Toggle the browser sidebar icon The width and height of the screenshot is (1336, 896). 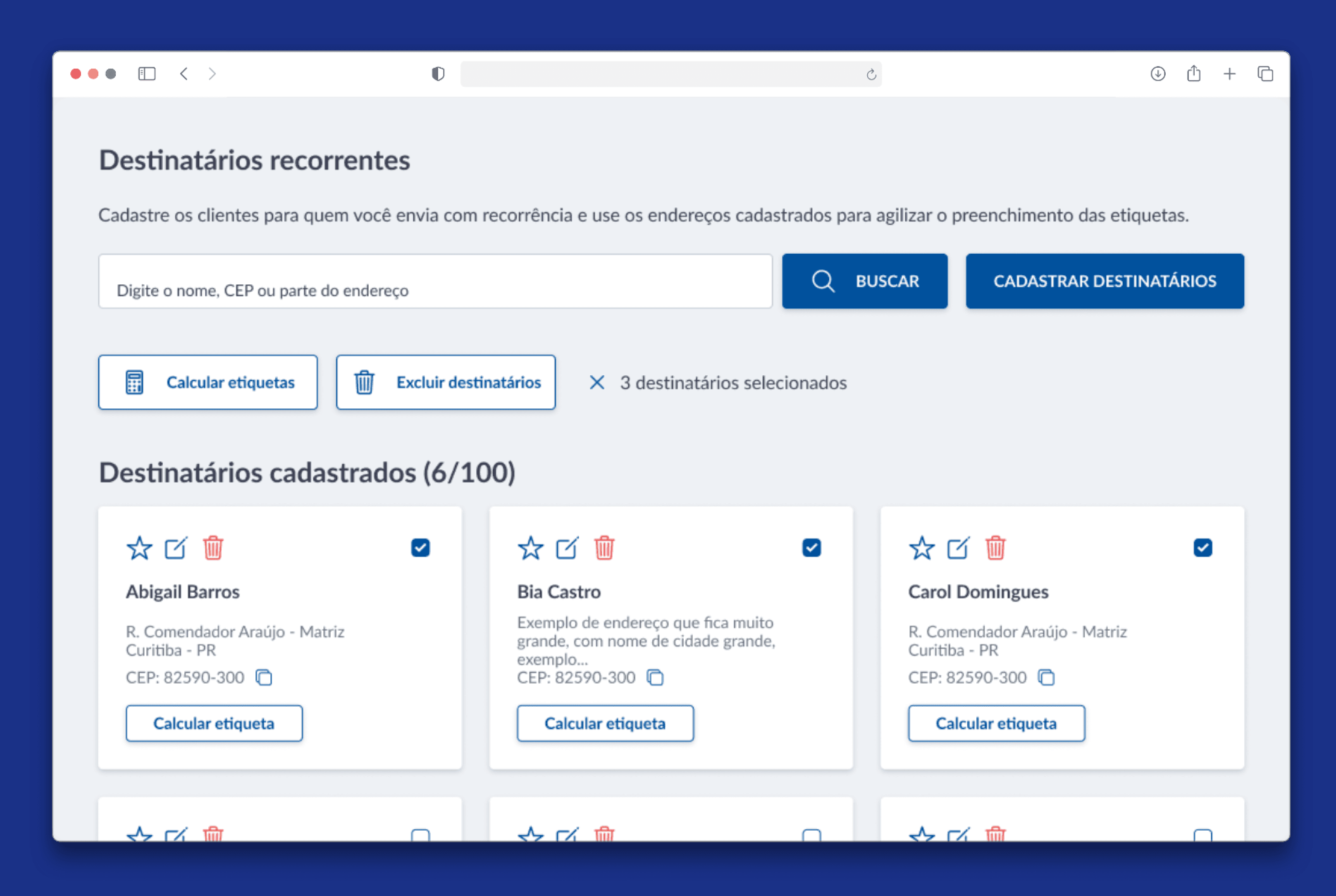click(x=146, y=74)
